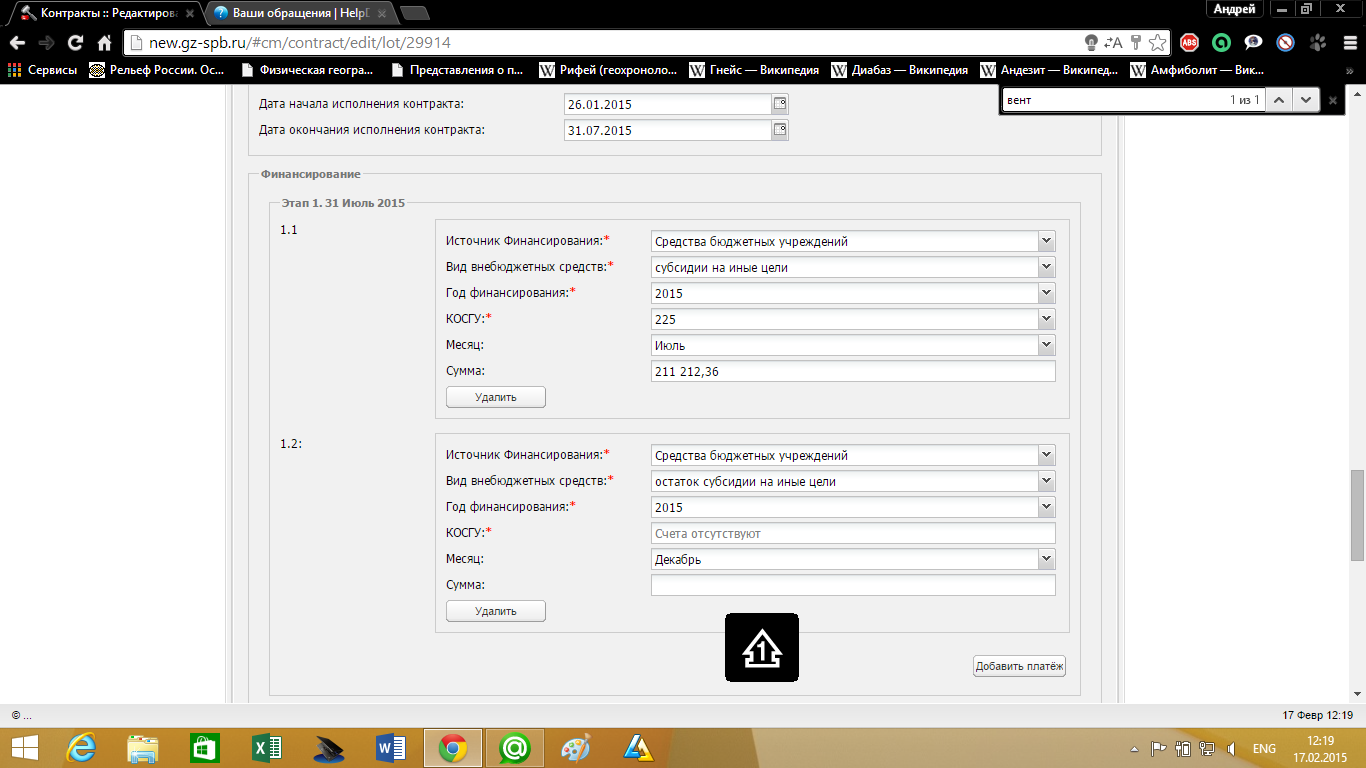Image resolution: width=1366 pixels, height=768 pixels.
Task: Open Mail.Ru Agent from taskbar
Action: [514, 748]
